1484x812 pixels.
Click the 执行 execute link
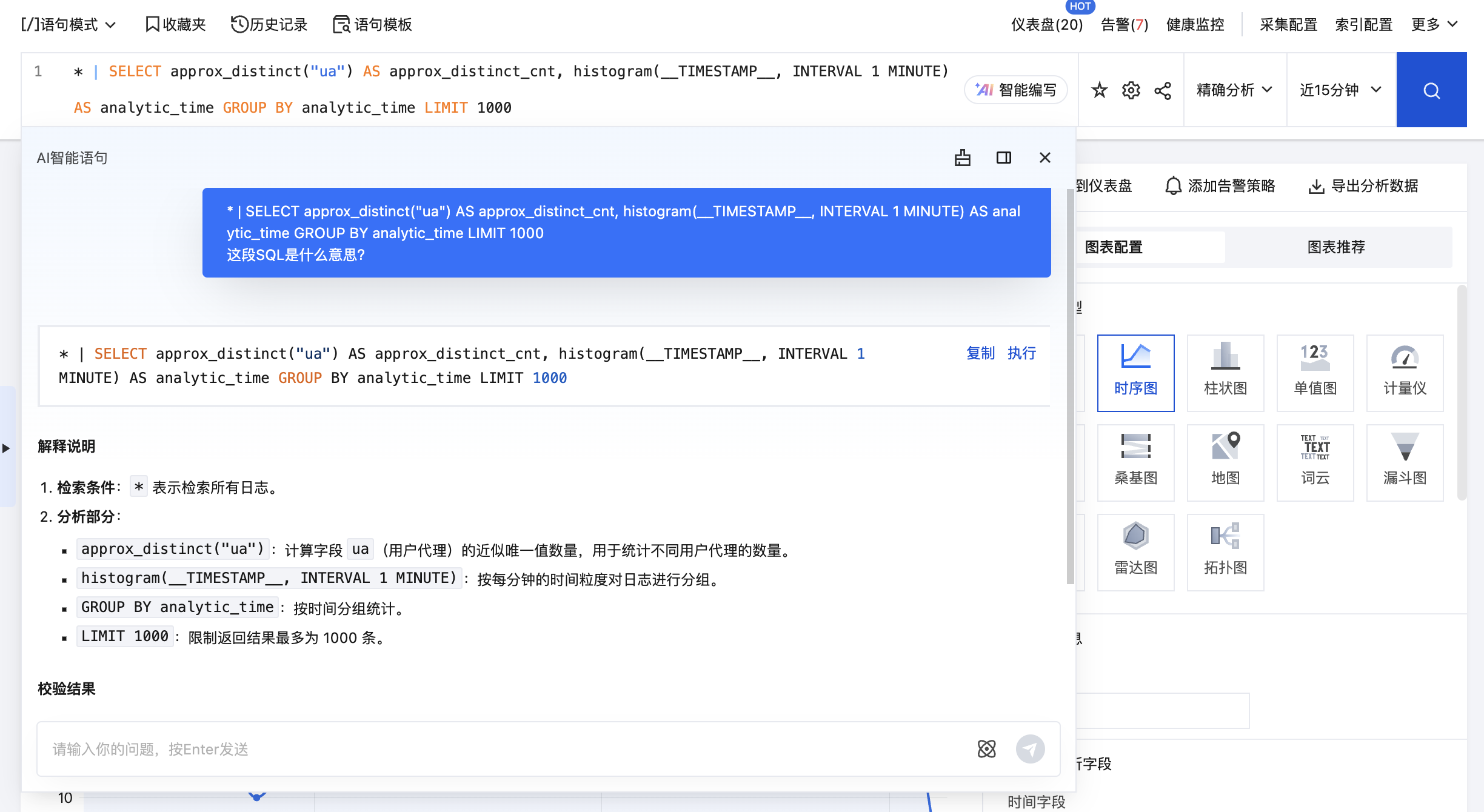[x=1021, y=353]
